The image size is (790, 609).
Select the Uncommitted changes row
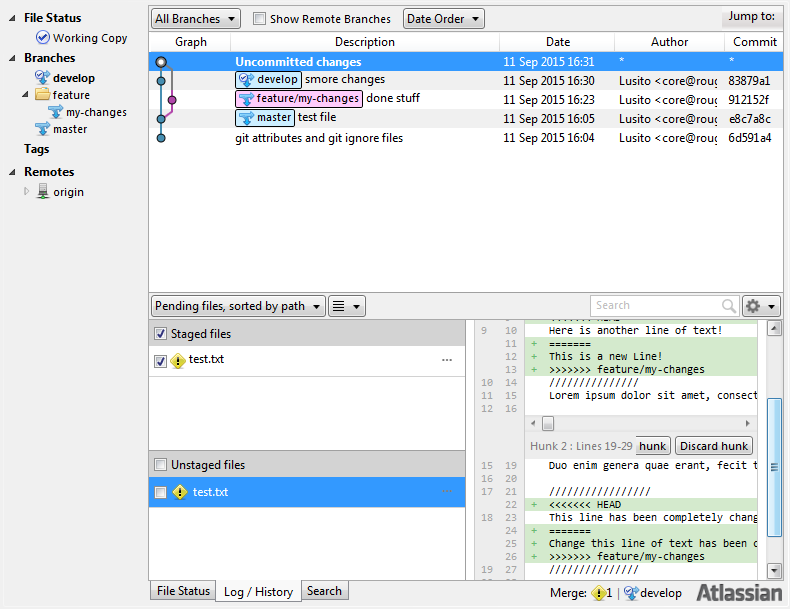(466, 62)
